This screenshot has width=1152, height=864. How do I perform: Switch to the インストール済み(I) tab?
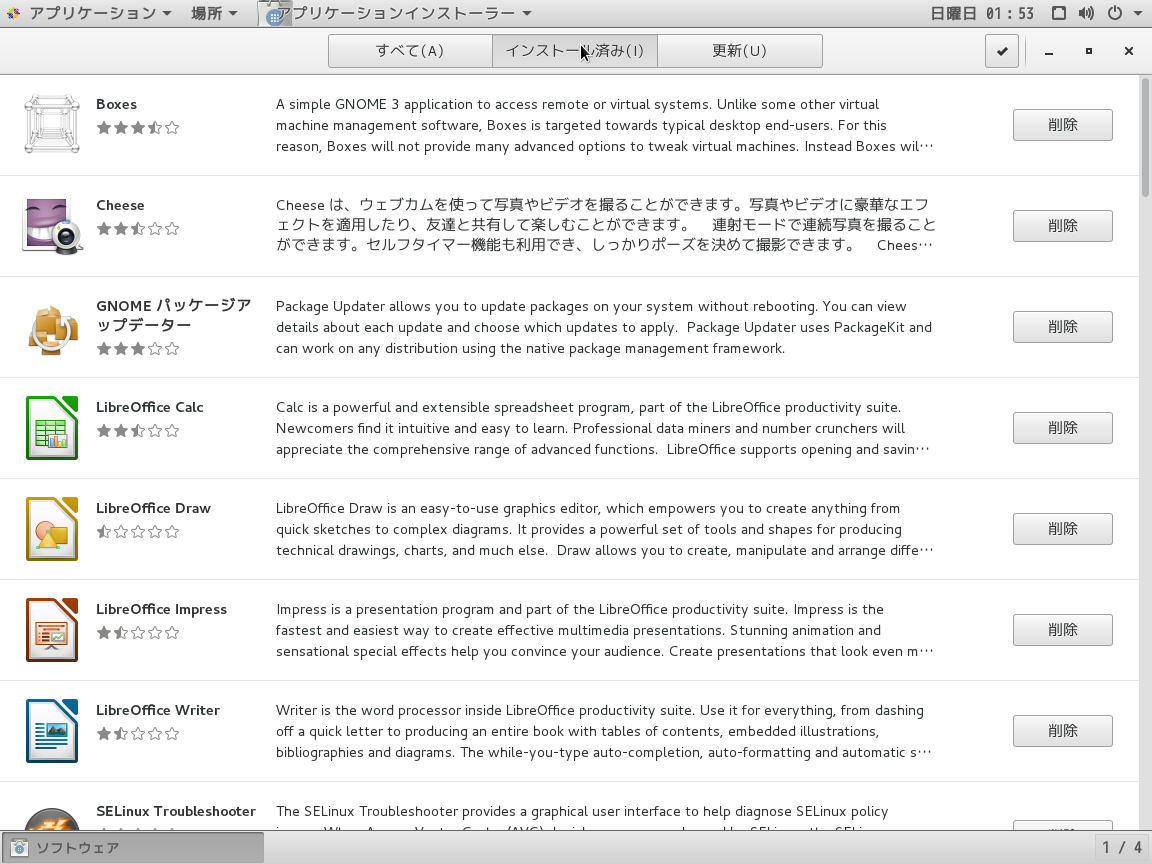575,51
